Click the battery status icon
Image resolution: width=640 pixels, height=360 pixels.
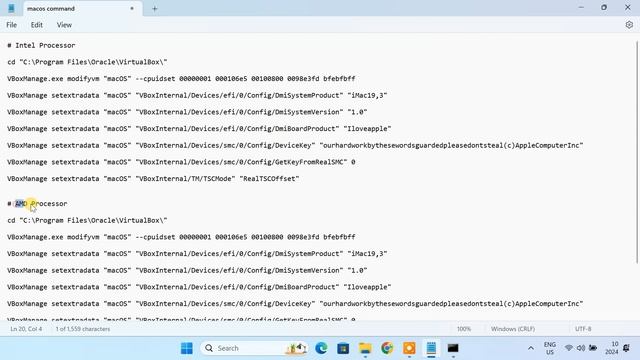[x=593, y=348]
